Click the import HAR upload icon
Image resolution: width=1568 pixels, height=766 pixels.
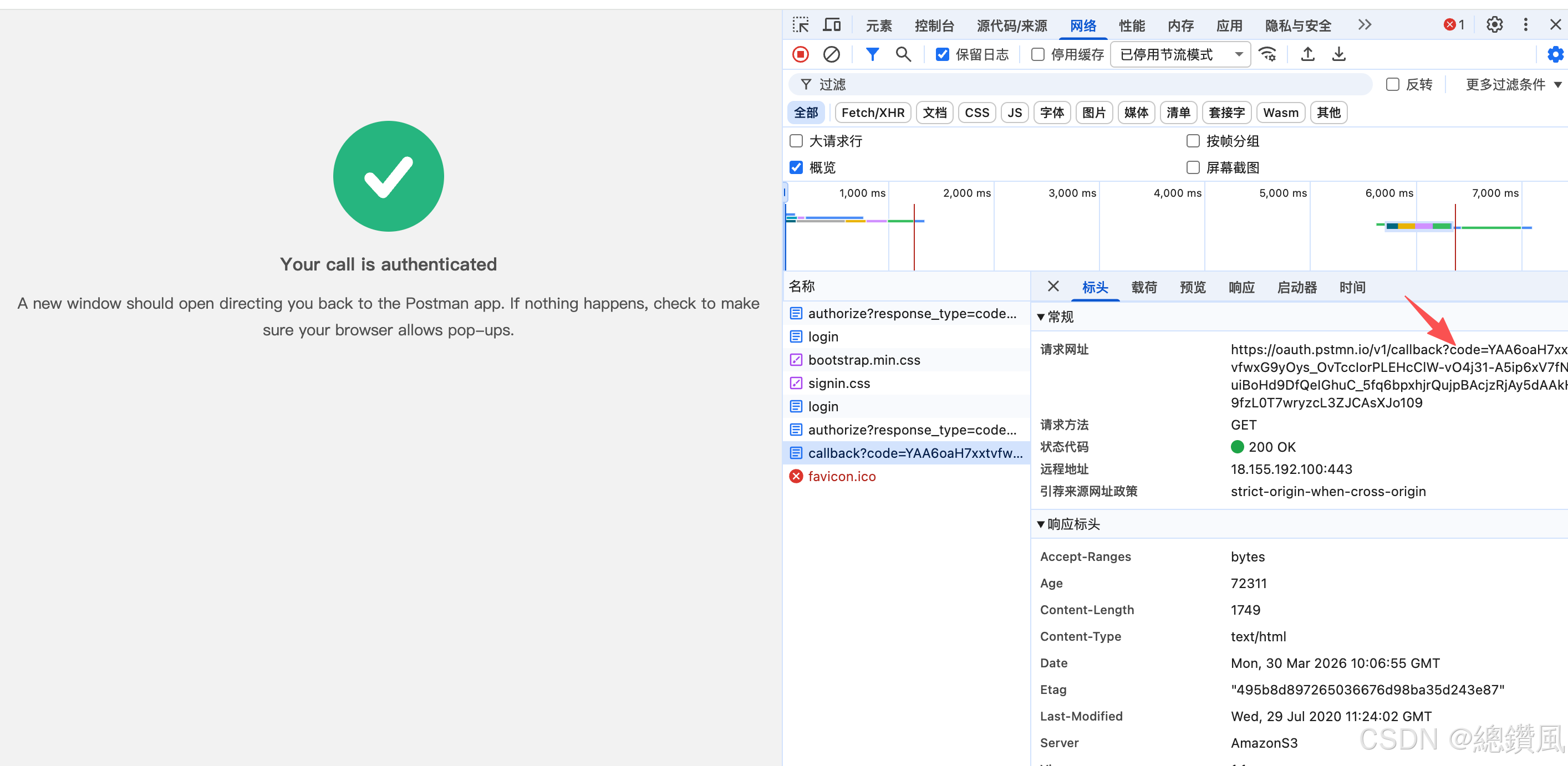1307,55
